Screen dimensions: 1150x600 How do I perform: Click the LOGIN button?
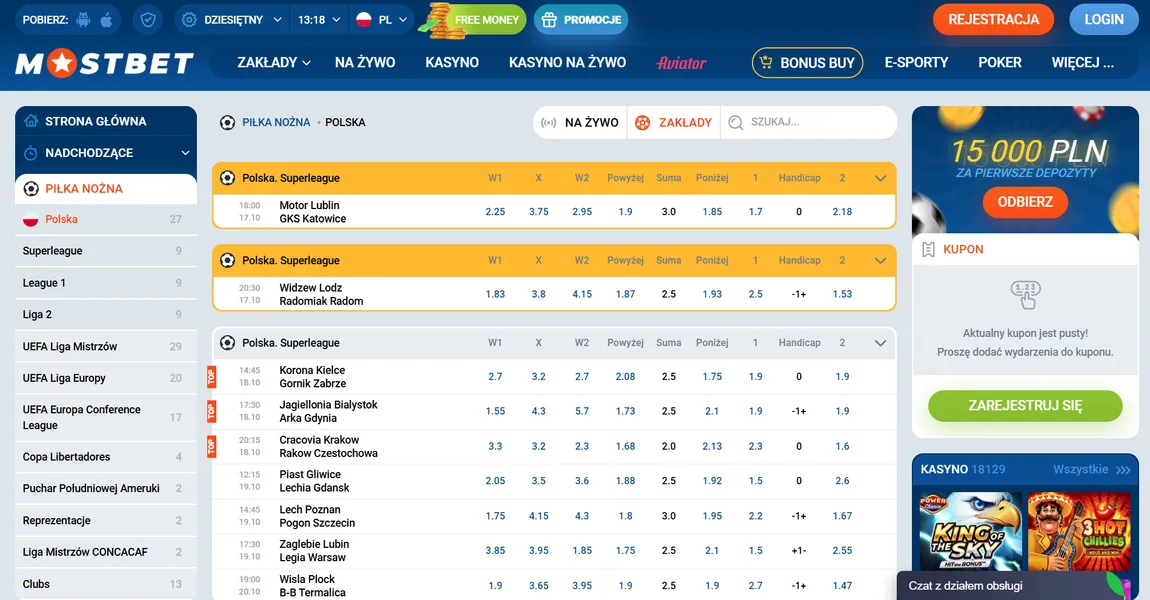click(x=1104, y=19)
